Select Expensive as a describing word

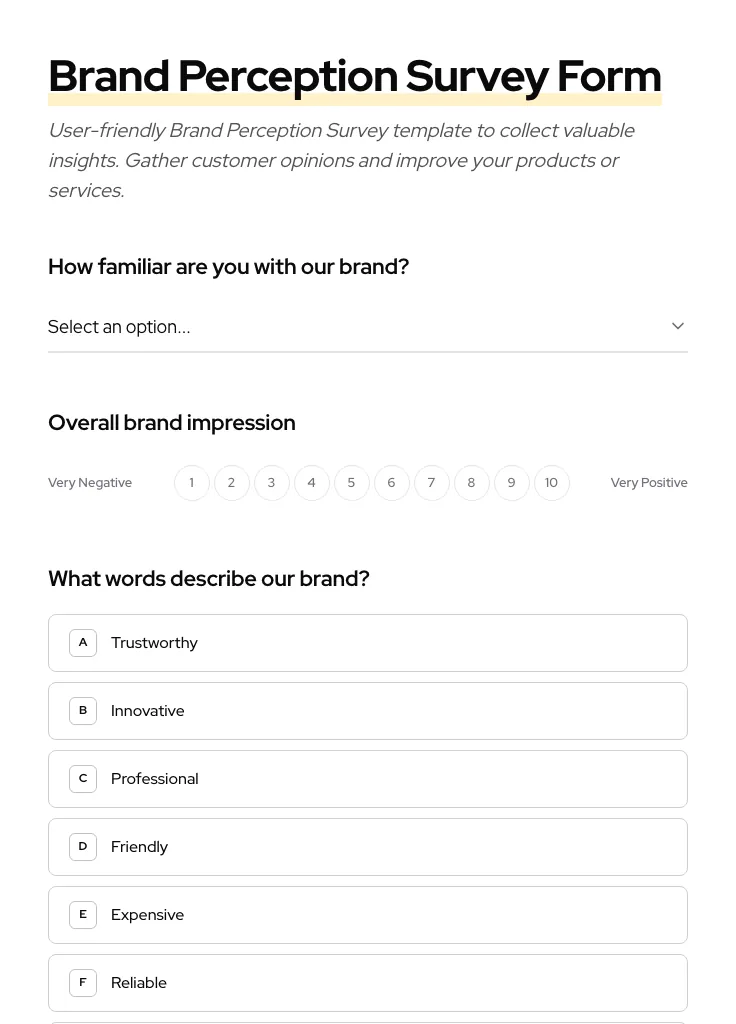(x=368, y=914)
